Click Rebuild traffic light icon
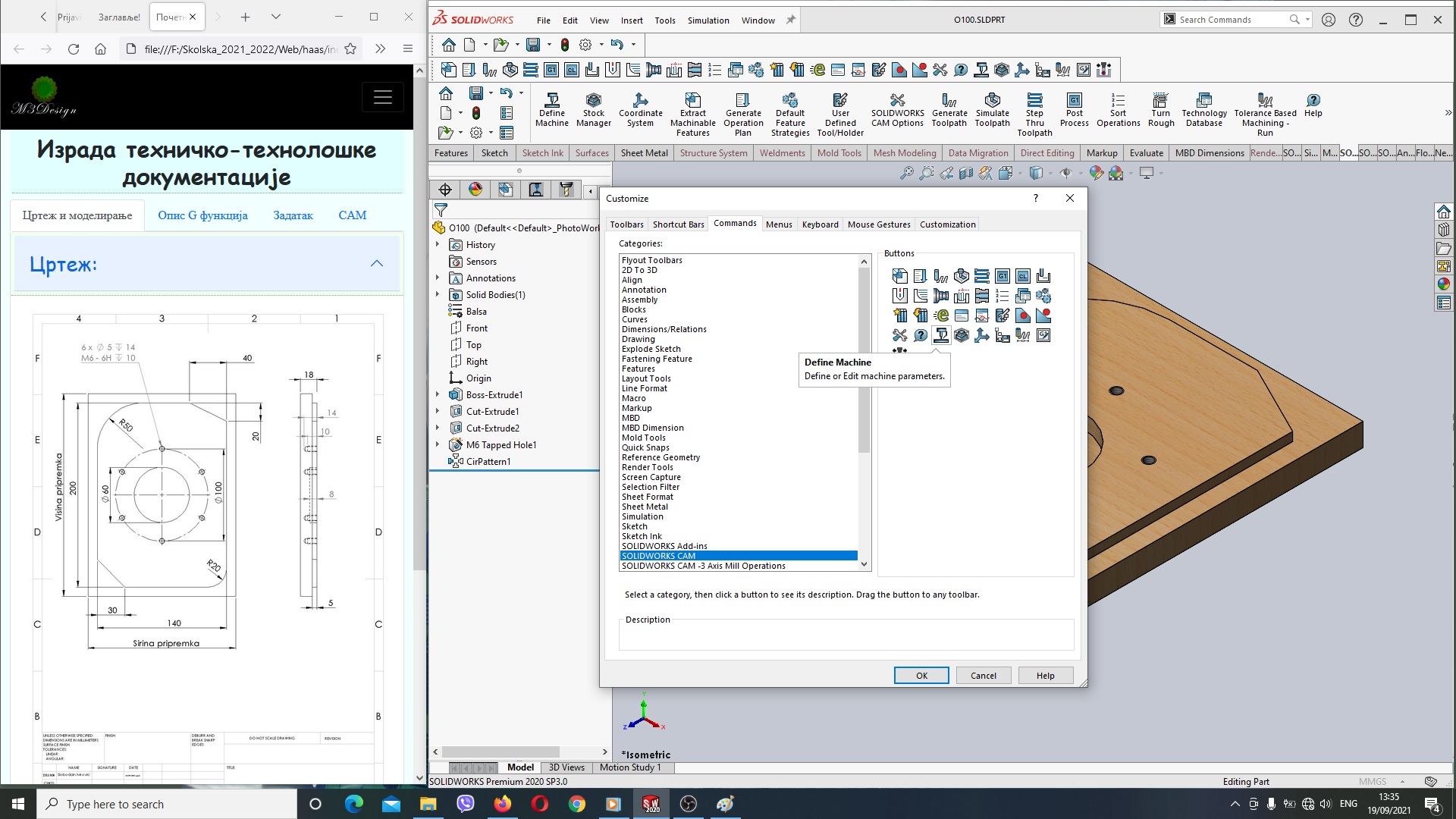 point(565,44)
